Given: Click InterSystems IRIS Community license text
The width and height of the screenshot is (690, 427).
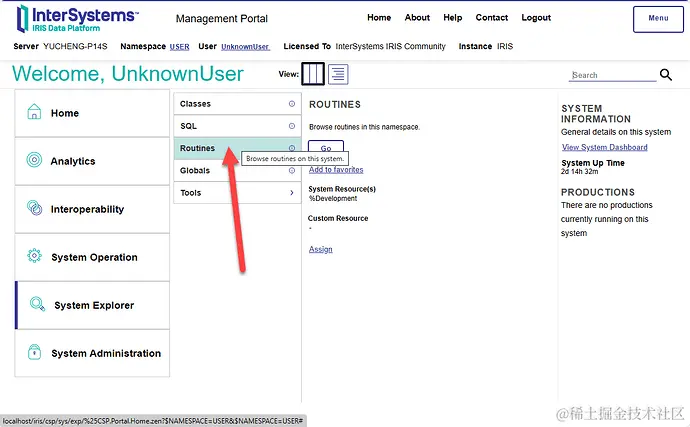Looking at the screenshot, I should 390,46.
